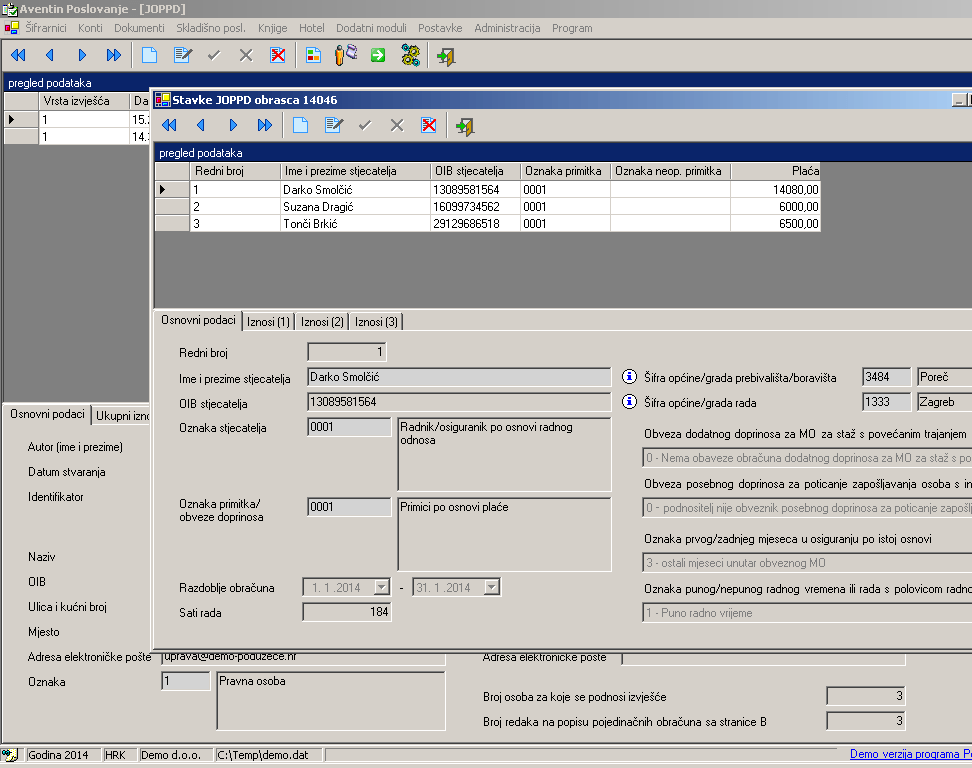
Task: Switch to the Iznosi (2) tab
Action: point(323,321)
